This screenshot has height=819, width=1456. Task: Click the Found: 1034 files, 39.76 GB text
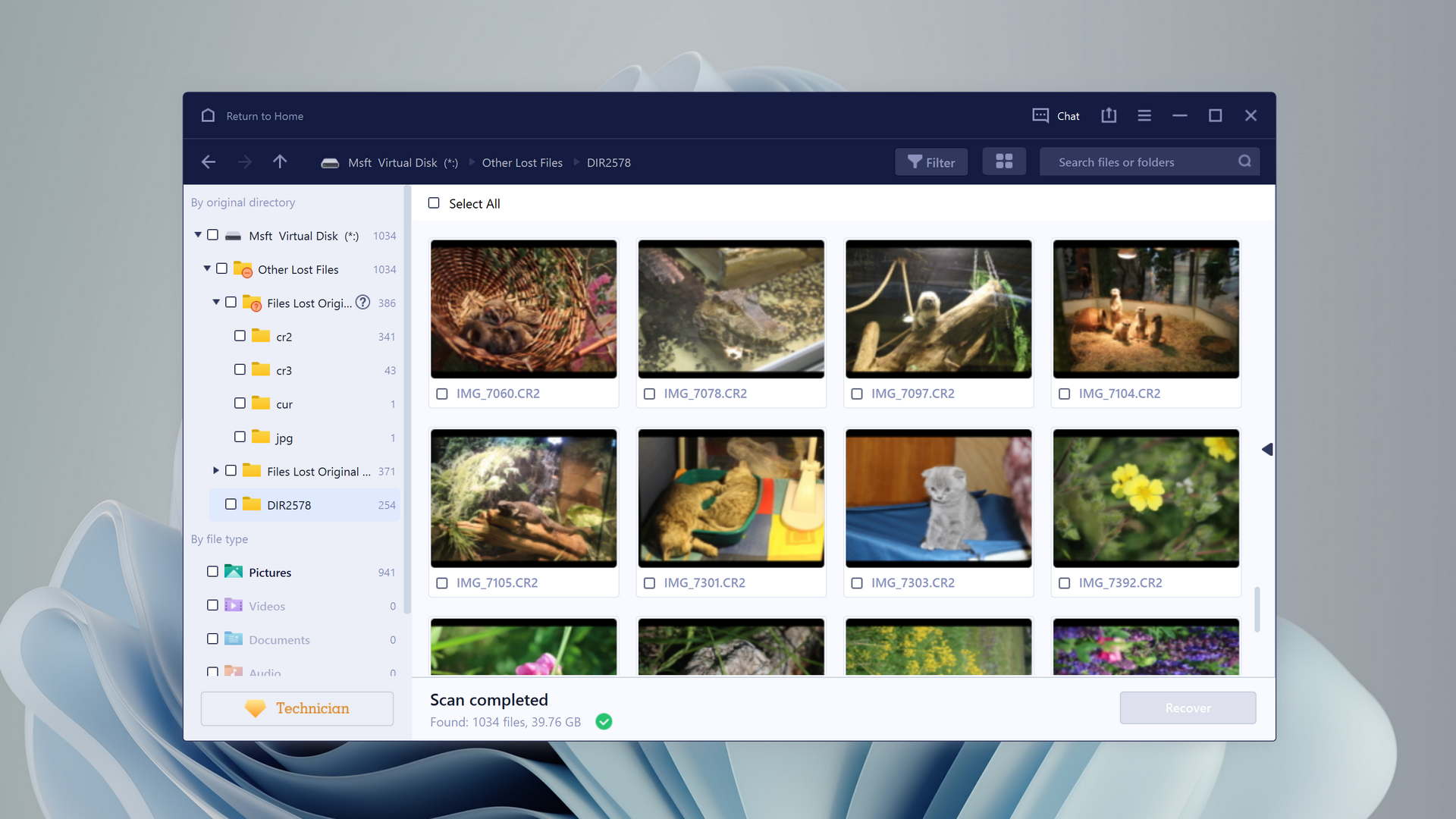click(x=505, y=722)
